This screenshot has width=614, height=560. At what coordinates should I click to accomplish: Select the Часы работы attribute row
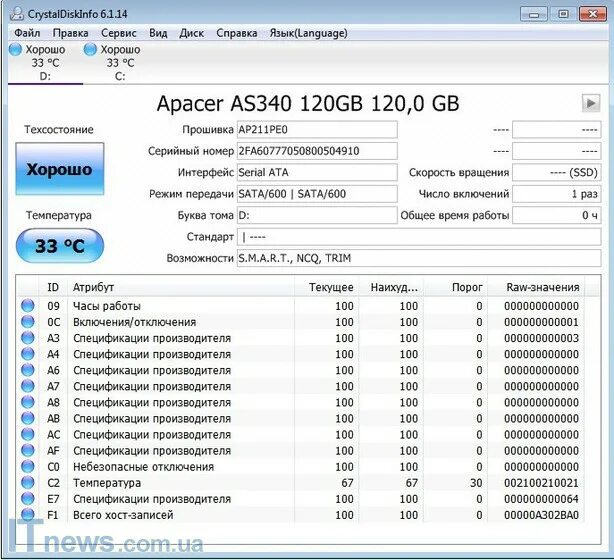pyautogui.click(x=300, y=306)
